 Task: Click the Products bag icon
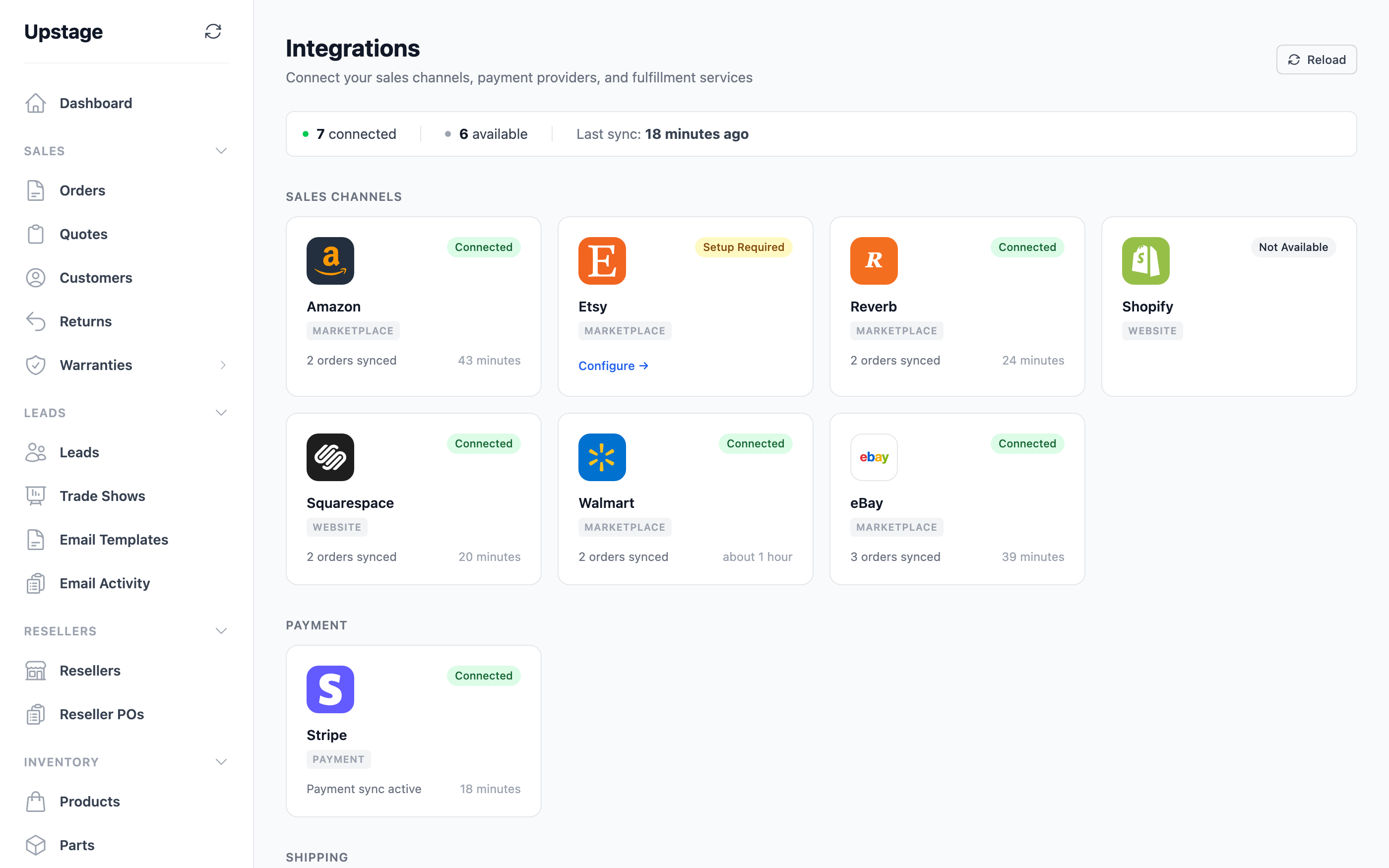36,802
